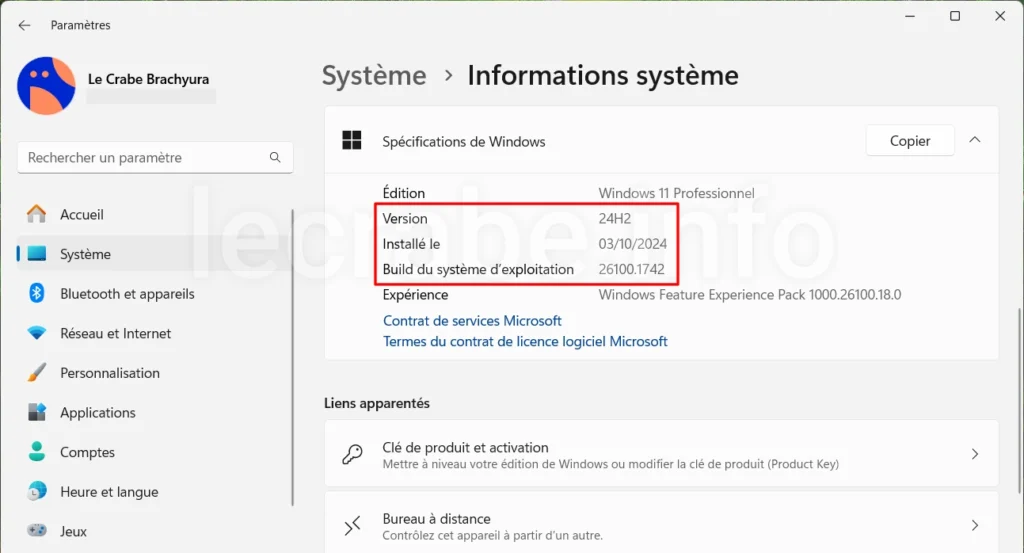Open Accueil in the sidebar

(153, 214)
